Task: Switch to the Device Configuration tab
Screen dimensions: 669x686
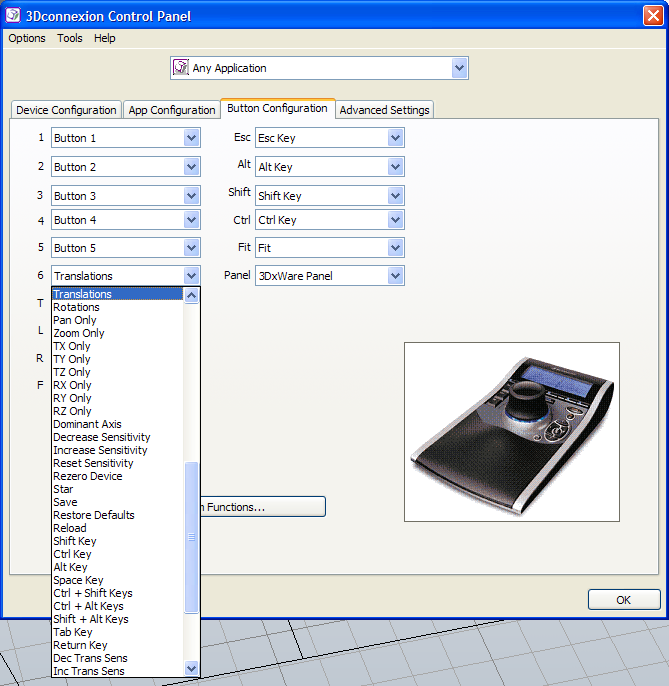Action: point(66,110)
